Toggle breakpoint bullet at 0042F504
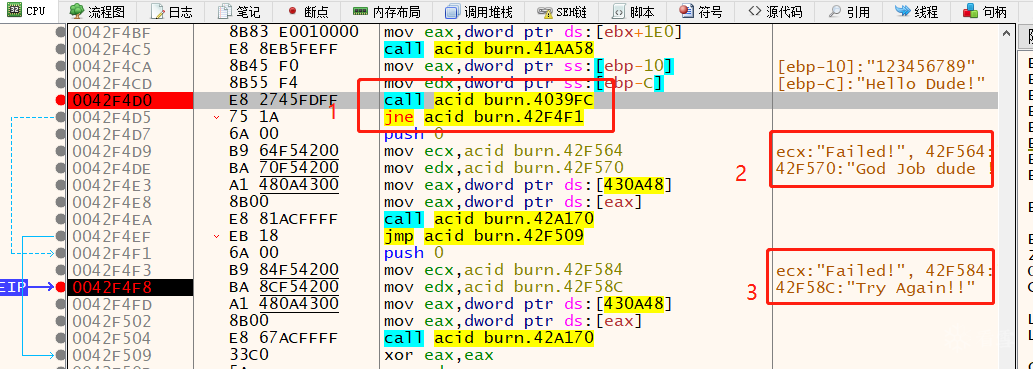Screen dimensions: 1033x369 point(61,337)
